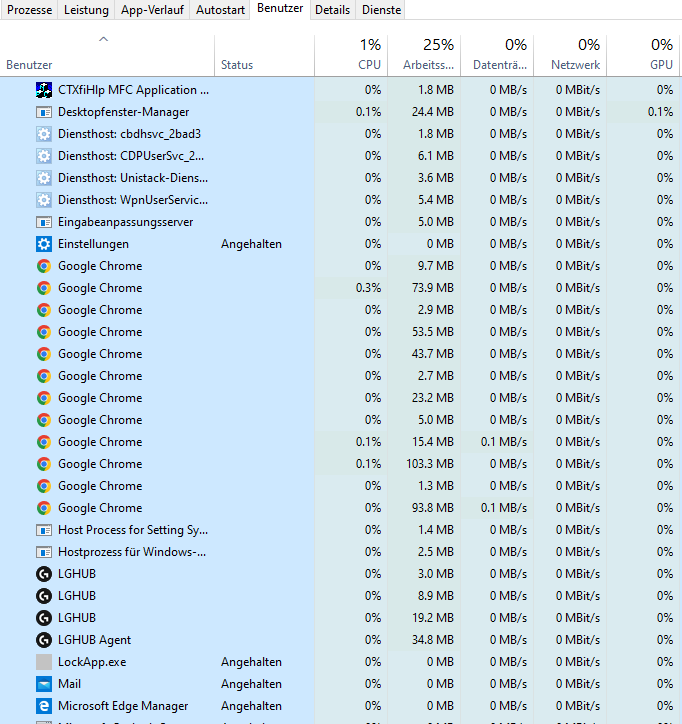Click the Mail envelope icon
The width and height of the screenshot is (682, 724).
click(x=44, y=684)
